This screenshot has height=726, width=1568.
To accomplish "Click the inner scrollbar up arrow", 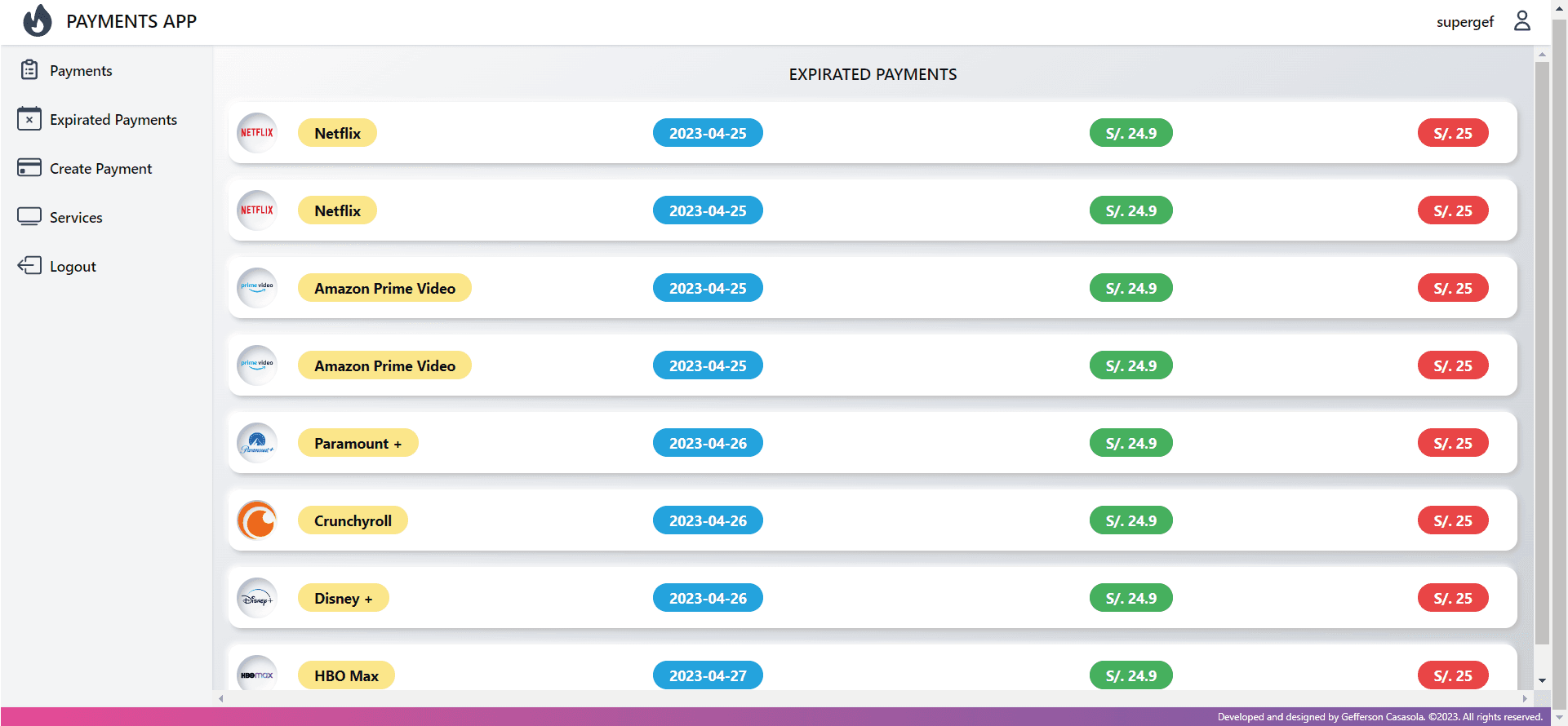I will (x=1542, y=55).
